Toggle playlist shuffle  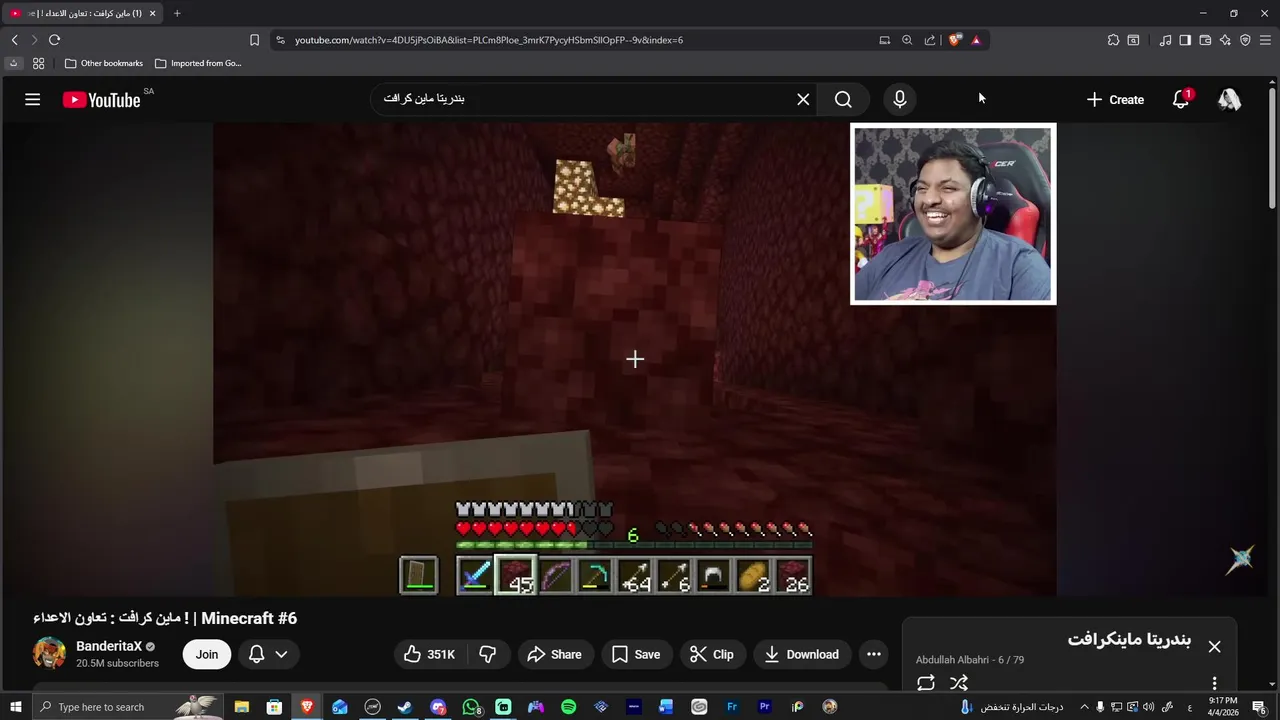point(958,683)
